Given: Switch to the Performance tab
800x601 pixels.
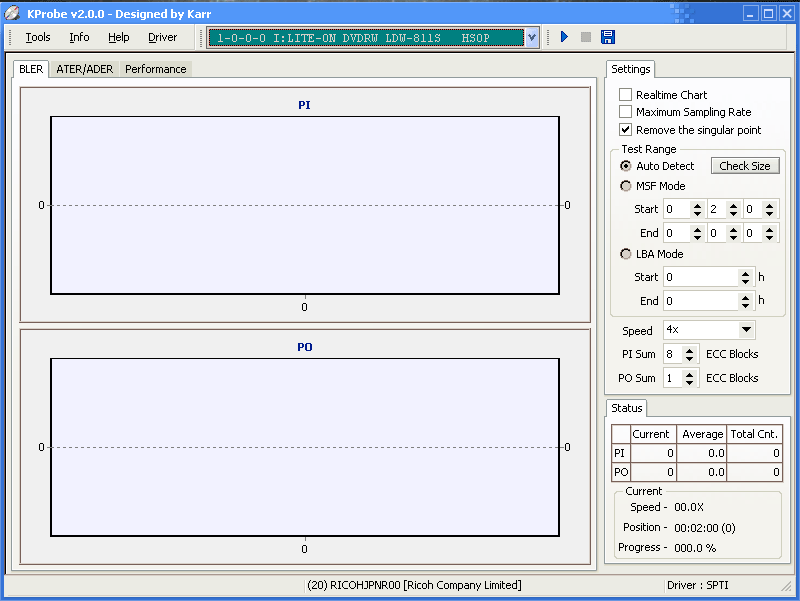Looking at the screenshot, I should click(x=155, y=69).
